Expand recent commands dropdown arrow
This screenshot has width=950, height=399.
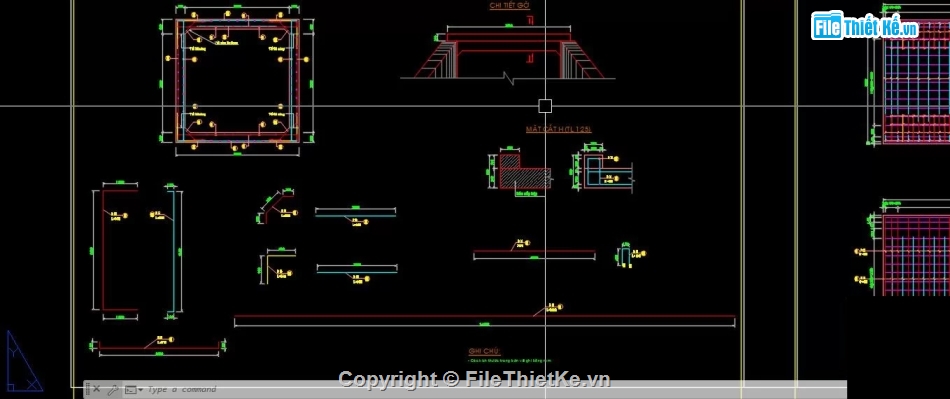(x=141, y=390)
